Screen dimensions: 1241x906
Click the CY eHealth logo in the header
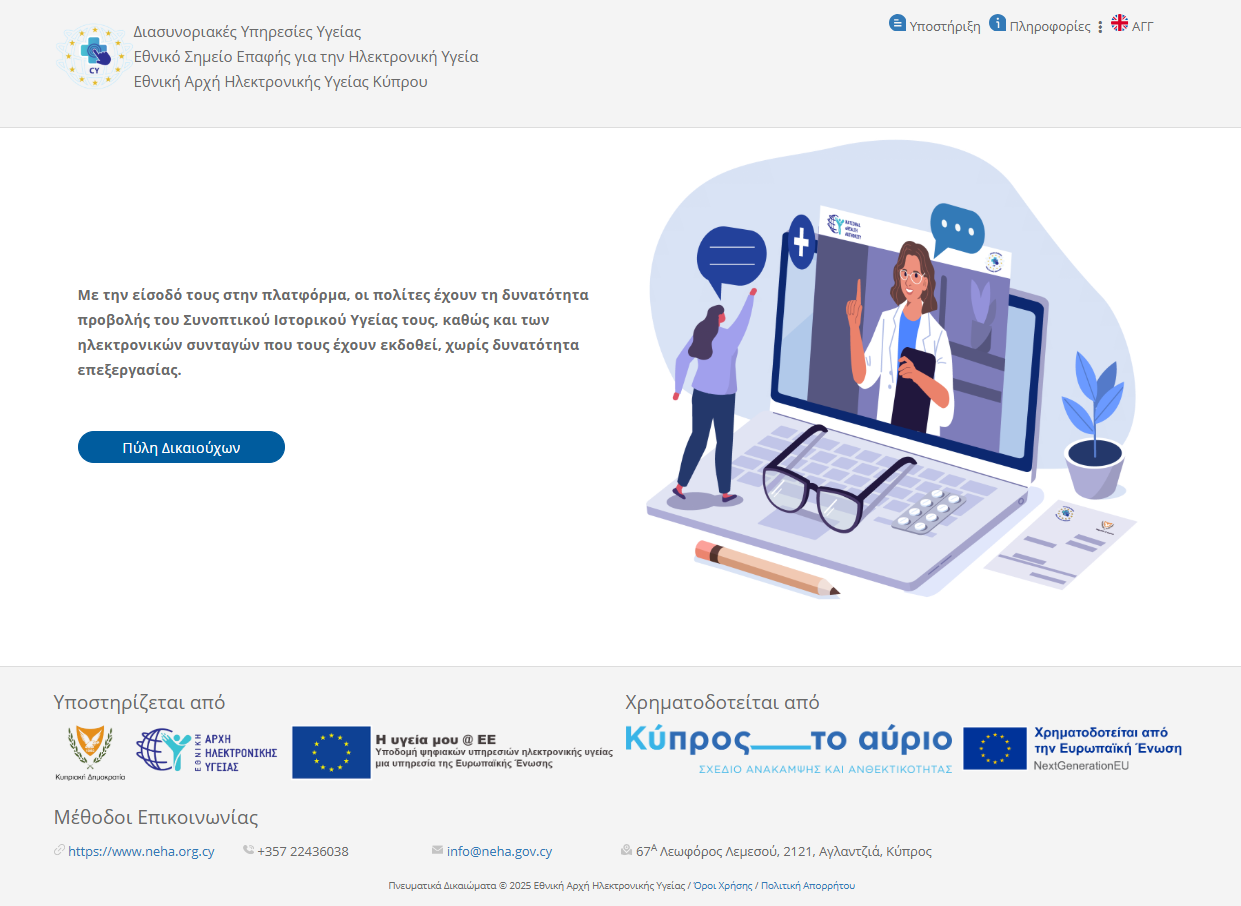pyautogui.click(x=93, y=57)
